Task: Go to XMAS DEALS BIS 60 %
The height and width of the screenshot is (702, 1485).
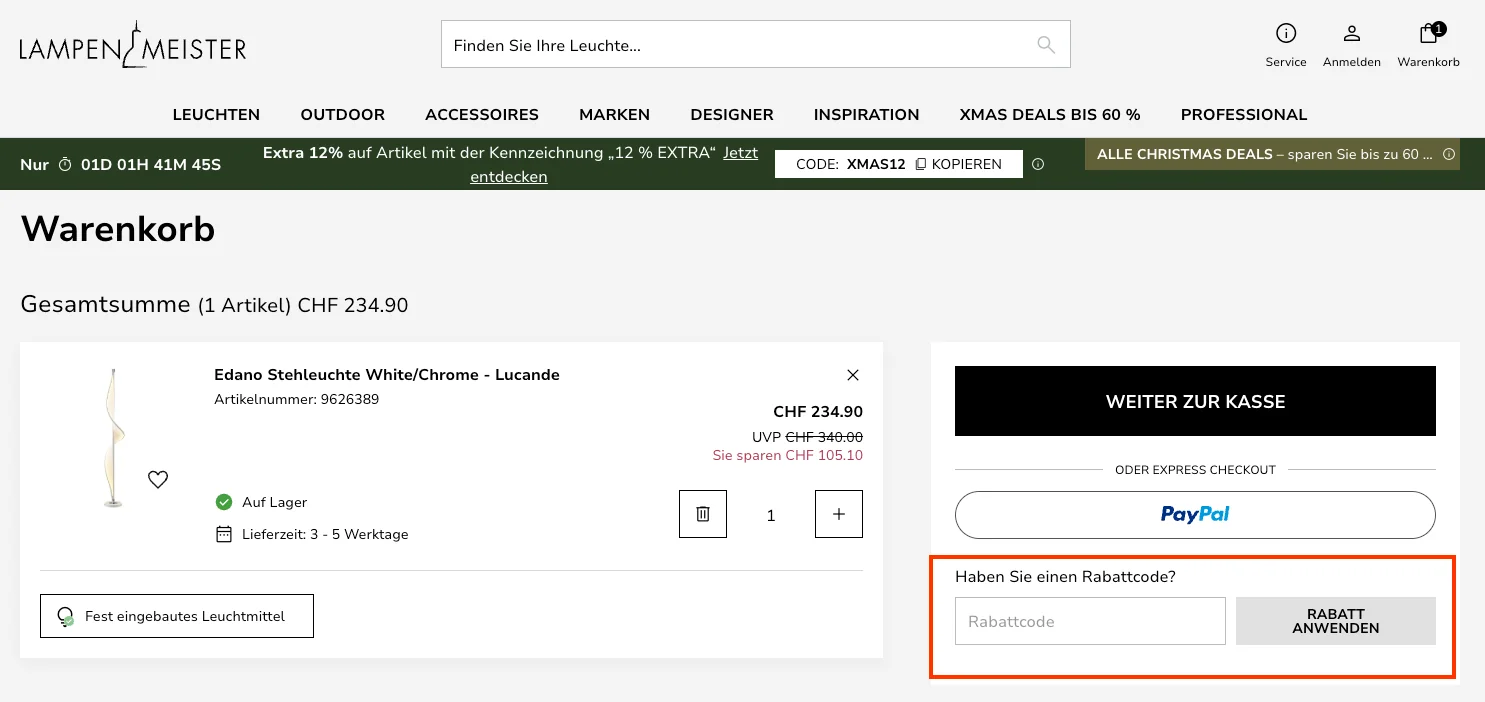Action: (x=1049, y=115)
